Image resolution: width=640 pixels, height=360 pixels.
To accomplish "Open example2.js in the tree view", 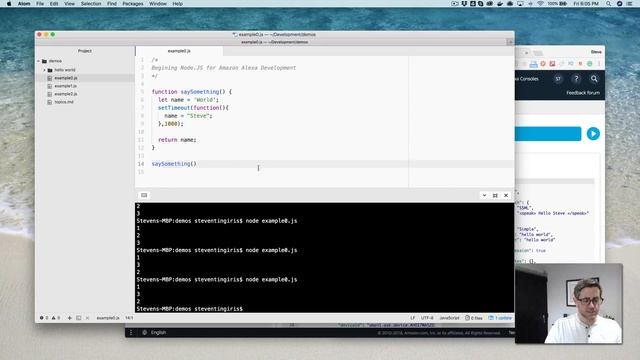I will click(x=65, y=94).
